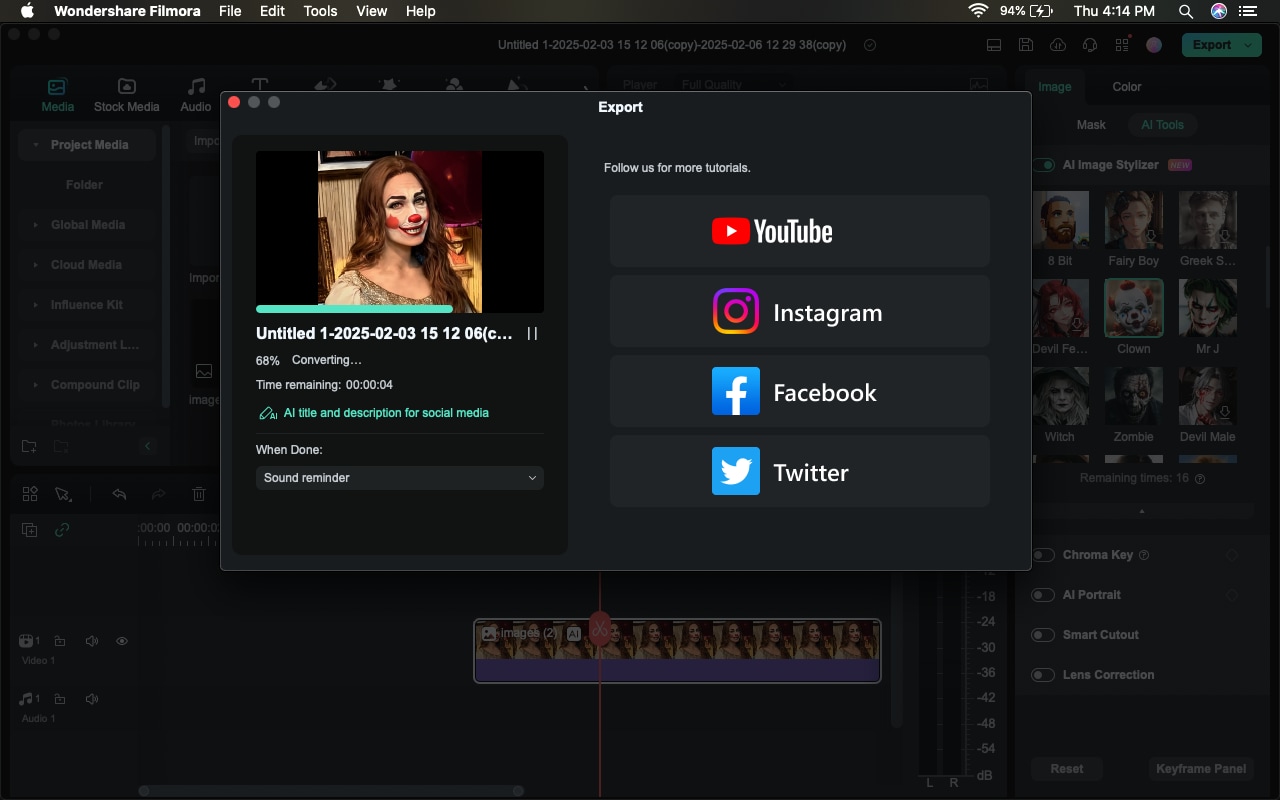Save the project with floppy icon

(x=1026, y=45)
